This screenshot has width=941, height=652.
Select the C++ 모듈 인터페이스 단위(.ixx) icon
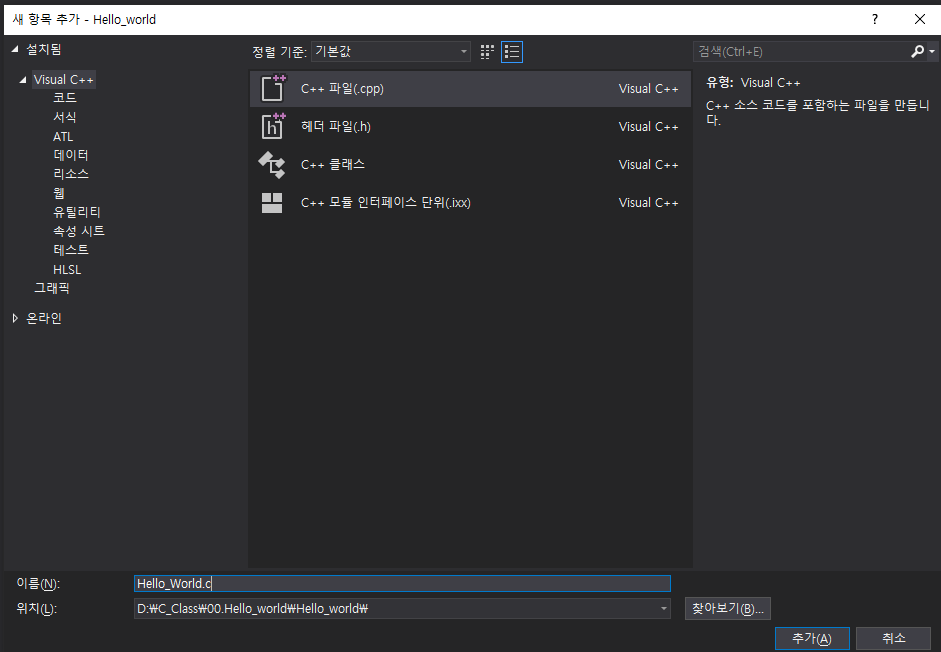tap(273, 202)
